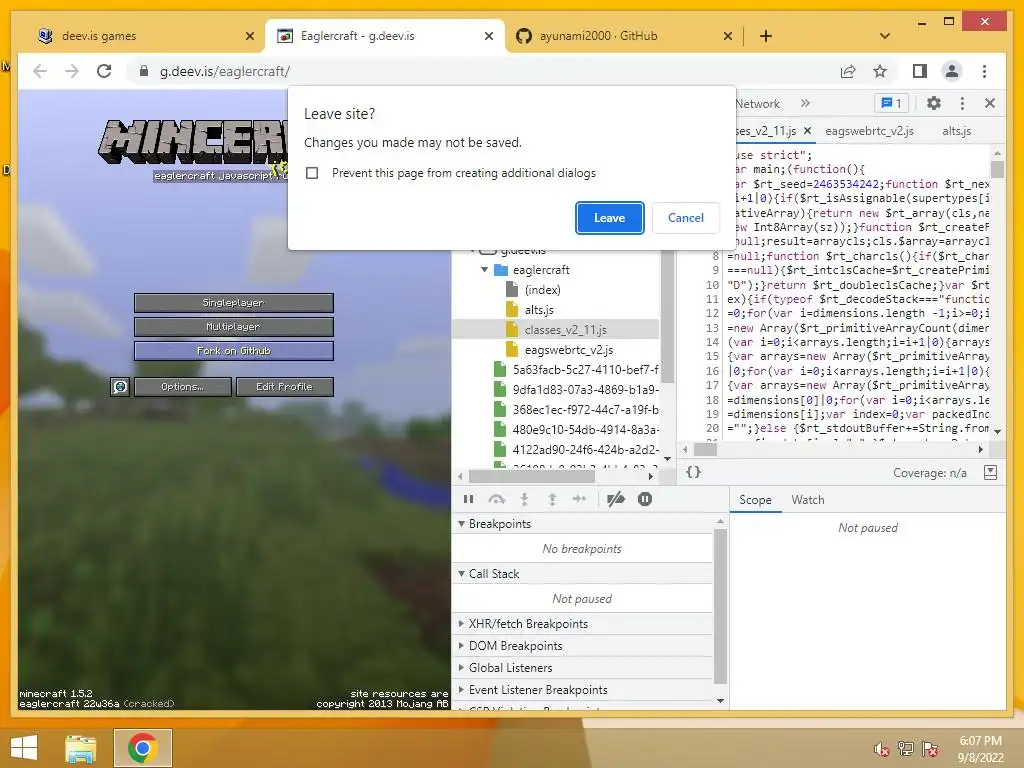Image resolution: width=1024 pixels, height=768 pixels.
Task: Toggle pause on exceptions icon
Action: point(645,500)
